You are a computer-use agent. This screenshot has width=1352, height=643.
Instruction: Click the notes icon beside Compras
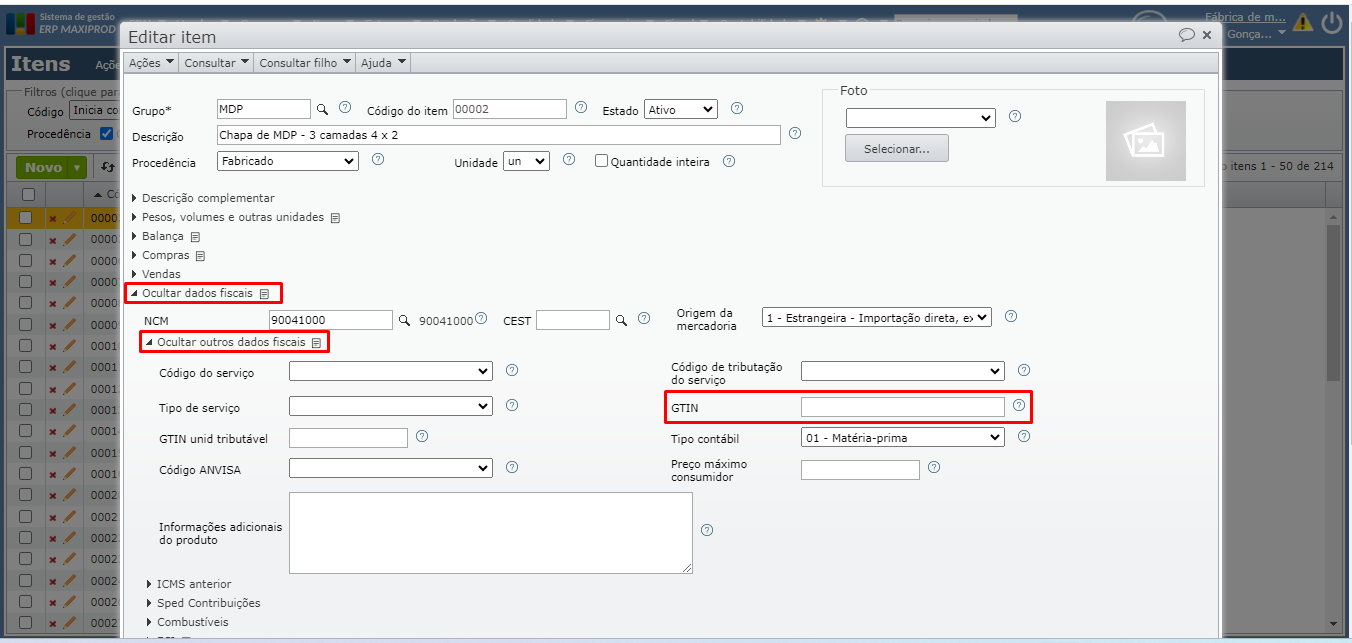pos(201,256)
